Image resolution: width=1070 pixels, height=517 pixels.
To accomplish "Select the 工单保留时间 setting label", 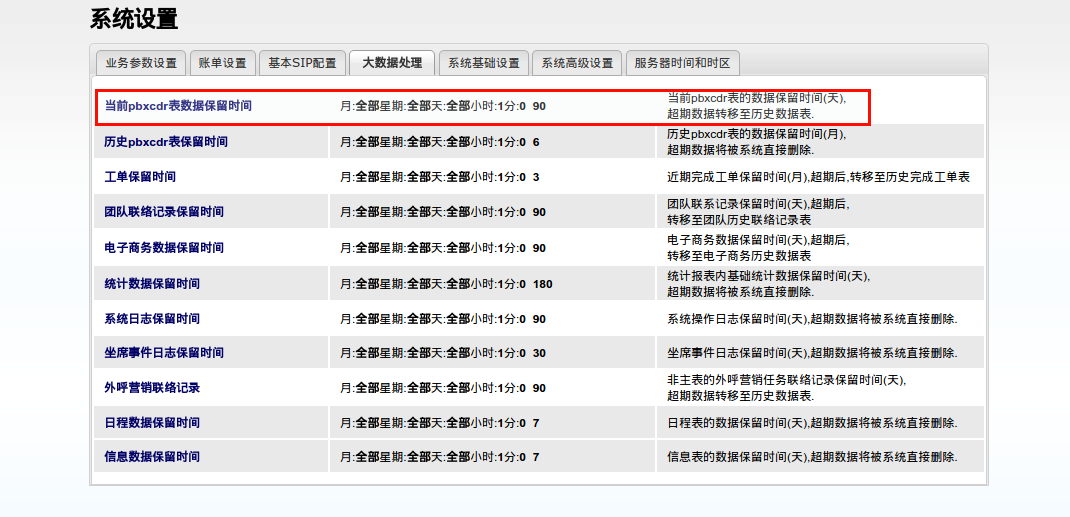I will click(140, 177).
